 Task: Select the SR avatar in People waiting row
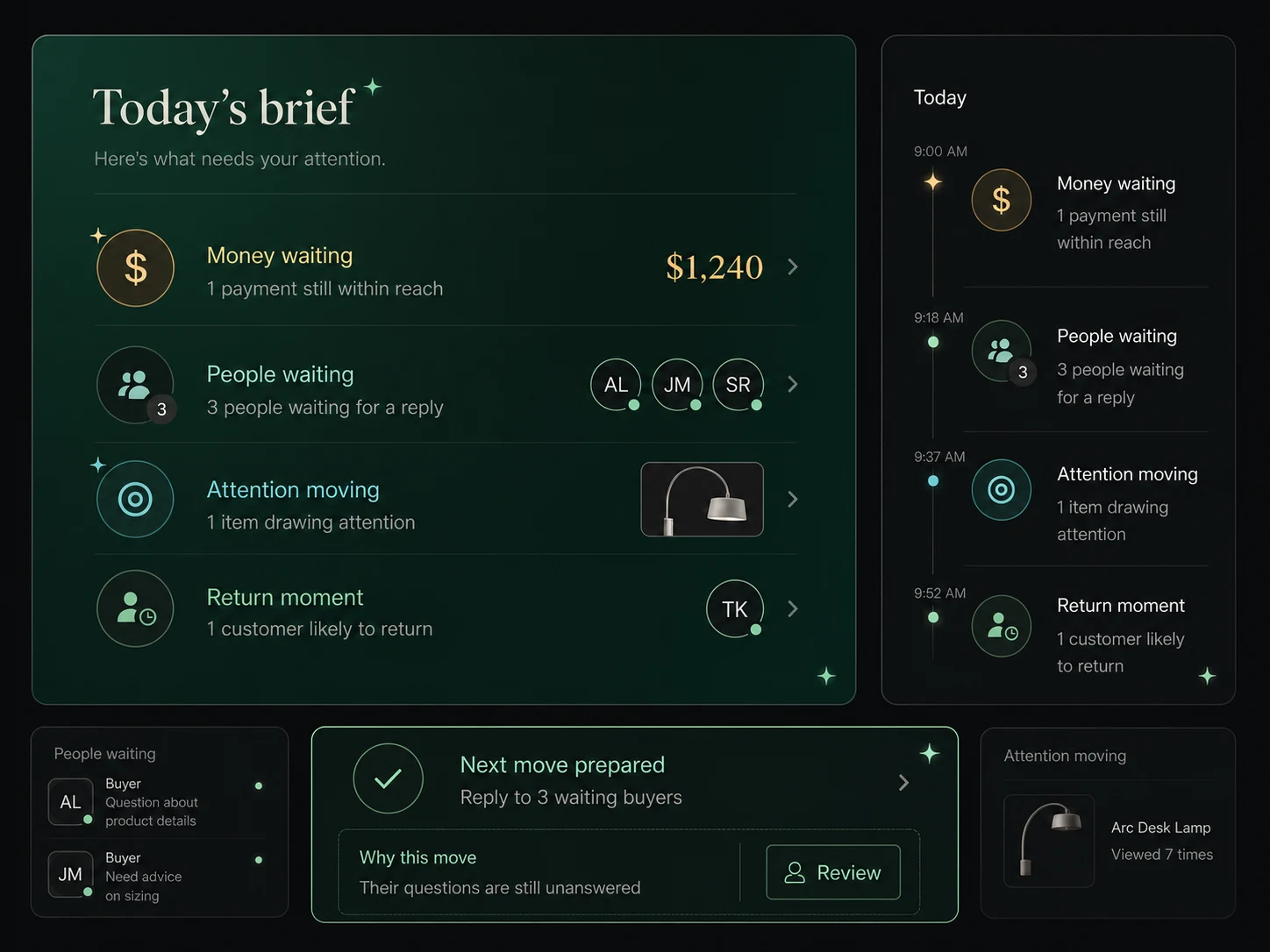[738, 385]
